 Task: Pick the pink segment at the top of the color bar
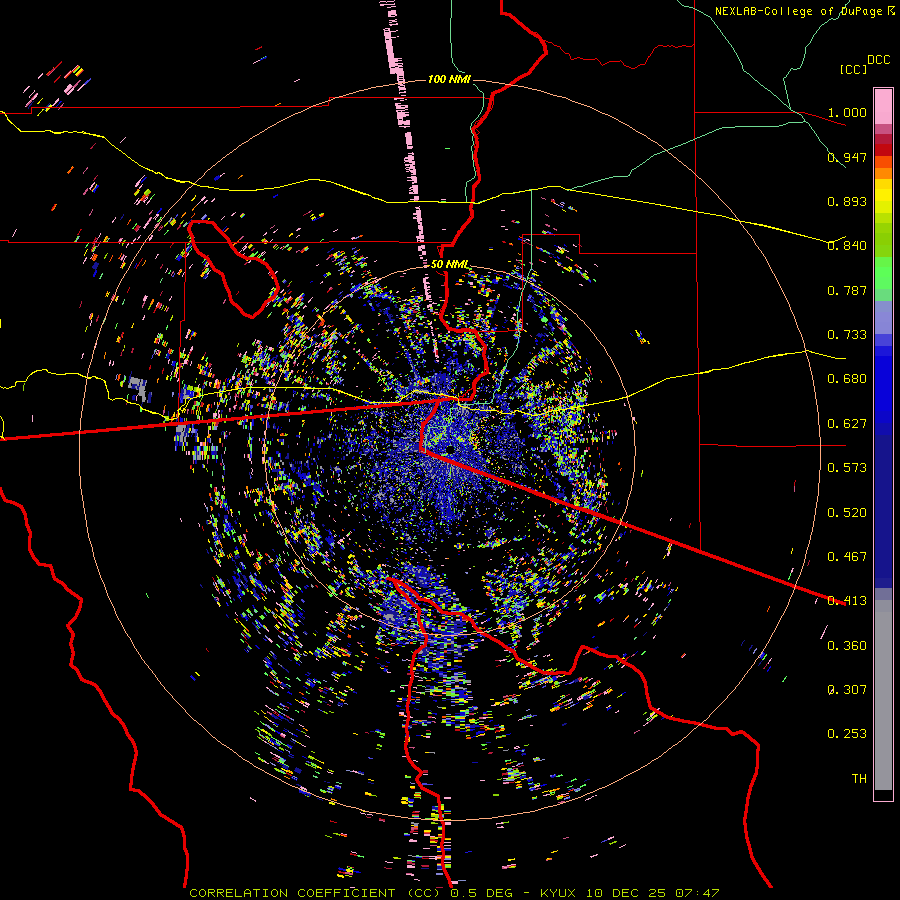click(x=883, y=106)
